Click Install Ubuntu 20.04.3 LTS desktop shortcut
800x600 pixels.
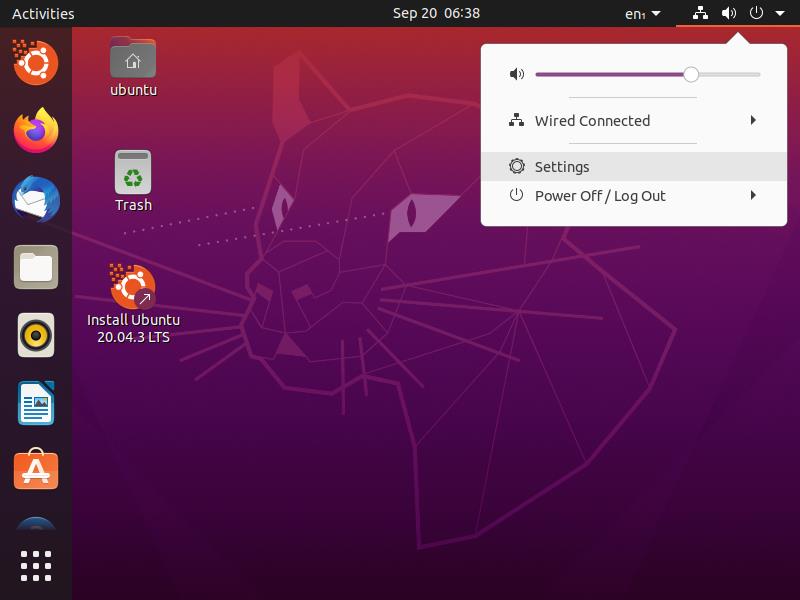pos(133,288)
